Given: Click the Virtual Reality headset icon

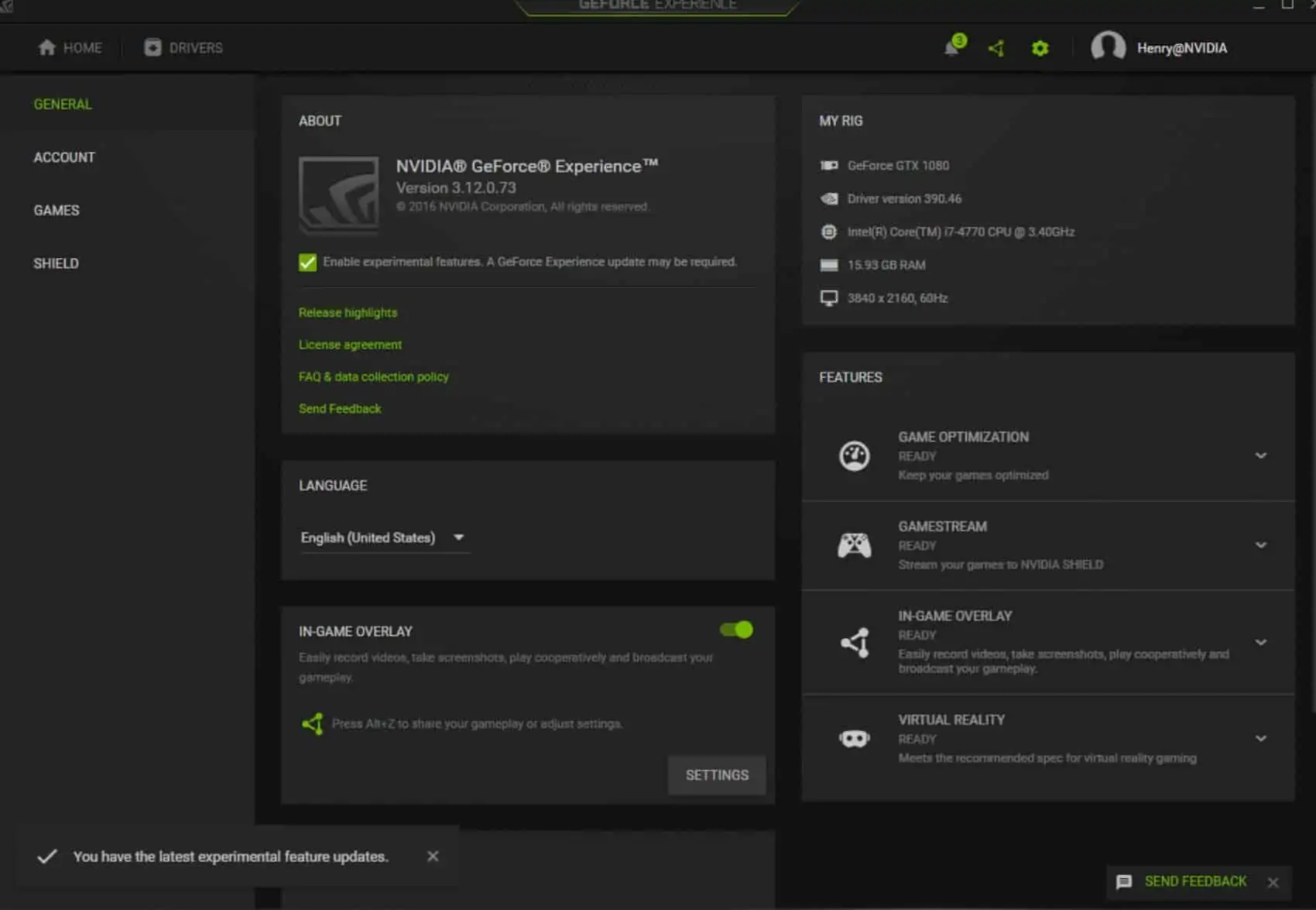Looking at the screenshot, I should click(x=854, y=738).
